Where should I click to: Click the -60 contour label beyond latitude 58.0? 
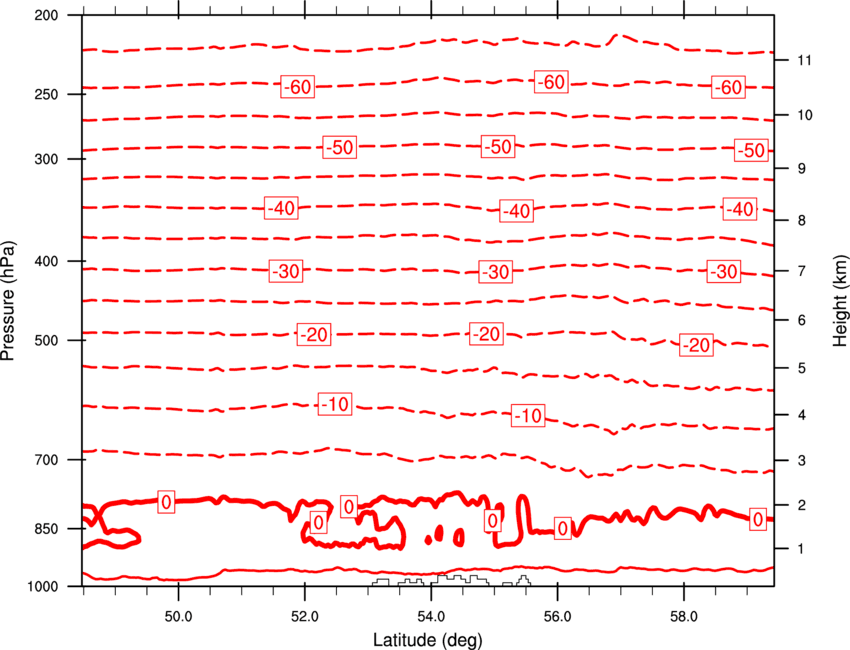728,87
